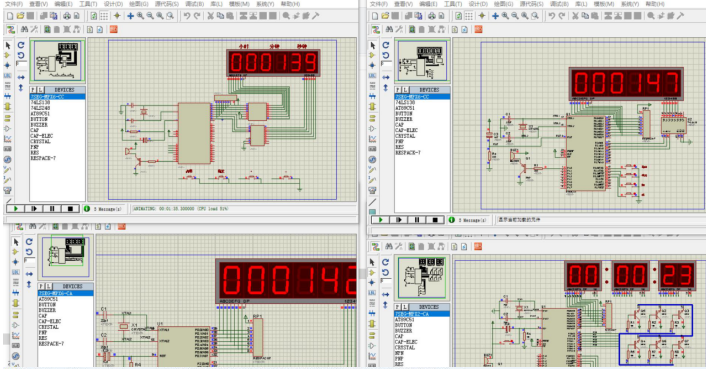The image size is (706, 369).
Task: Toggle grid display in the 000139 window toolbar
Action: (x=104, y=16)
